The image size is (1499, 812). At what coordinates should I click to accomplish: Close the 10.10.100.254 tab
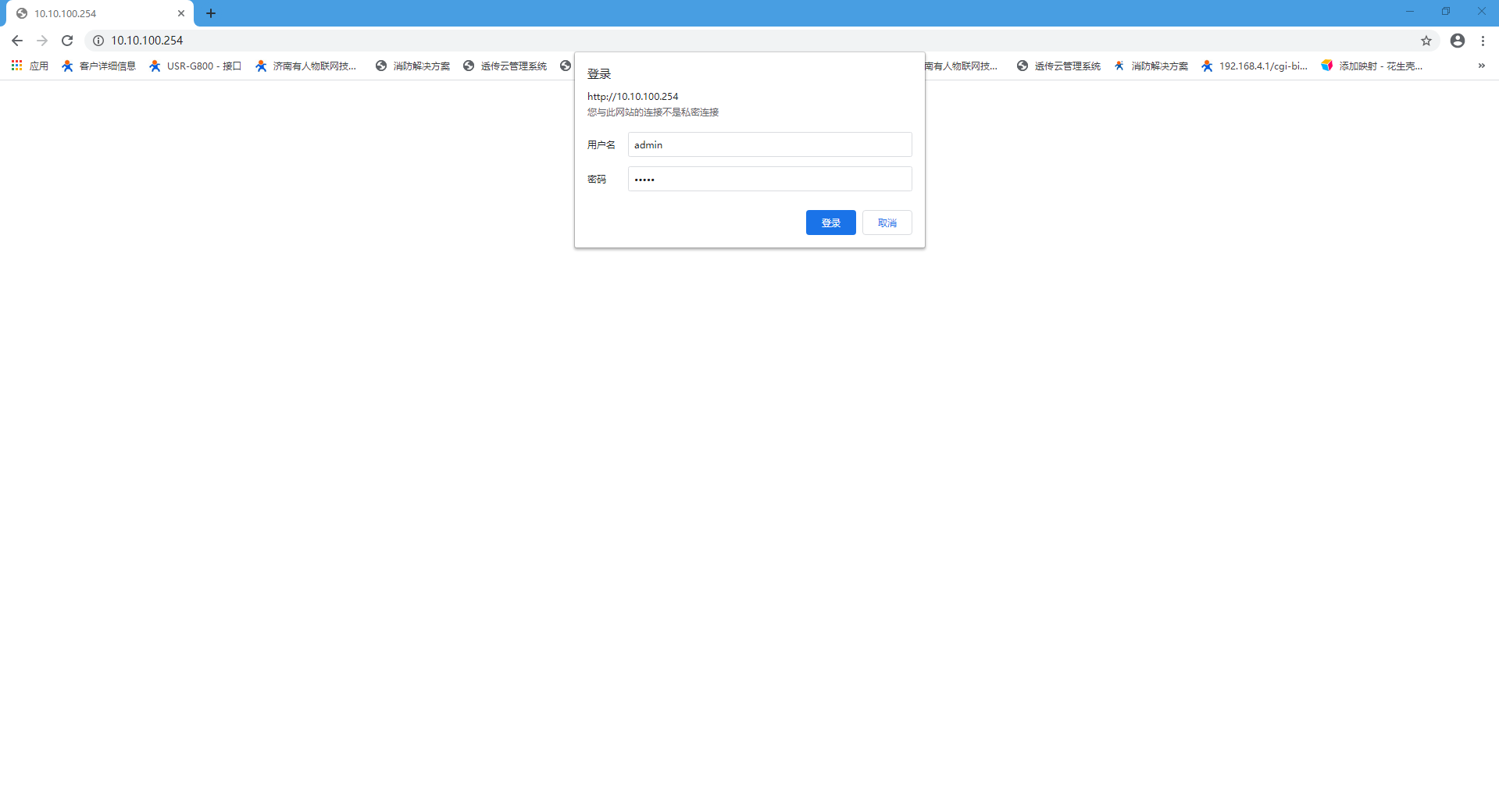pyautogui.click(x=181, y=13)
